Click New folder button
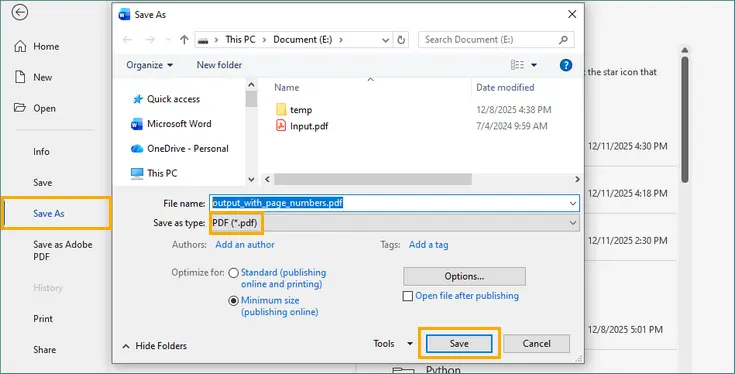Viewport: 735px width, 374px height. coord(219,65)
